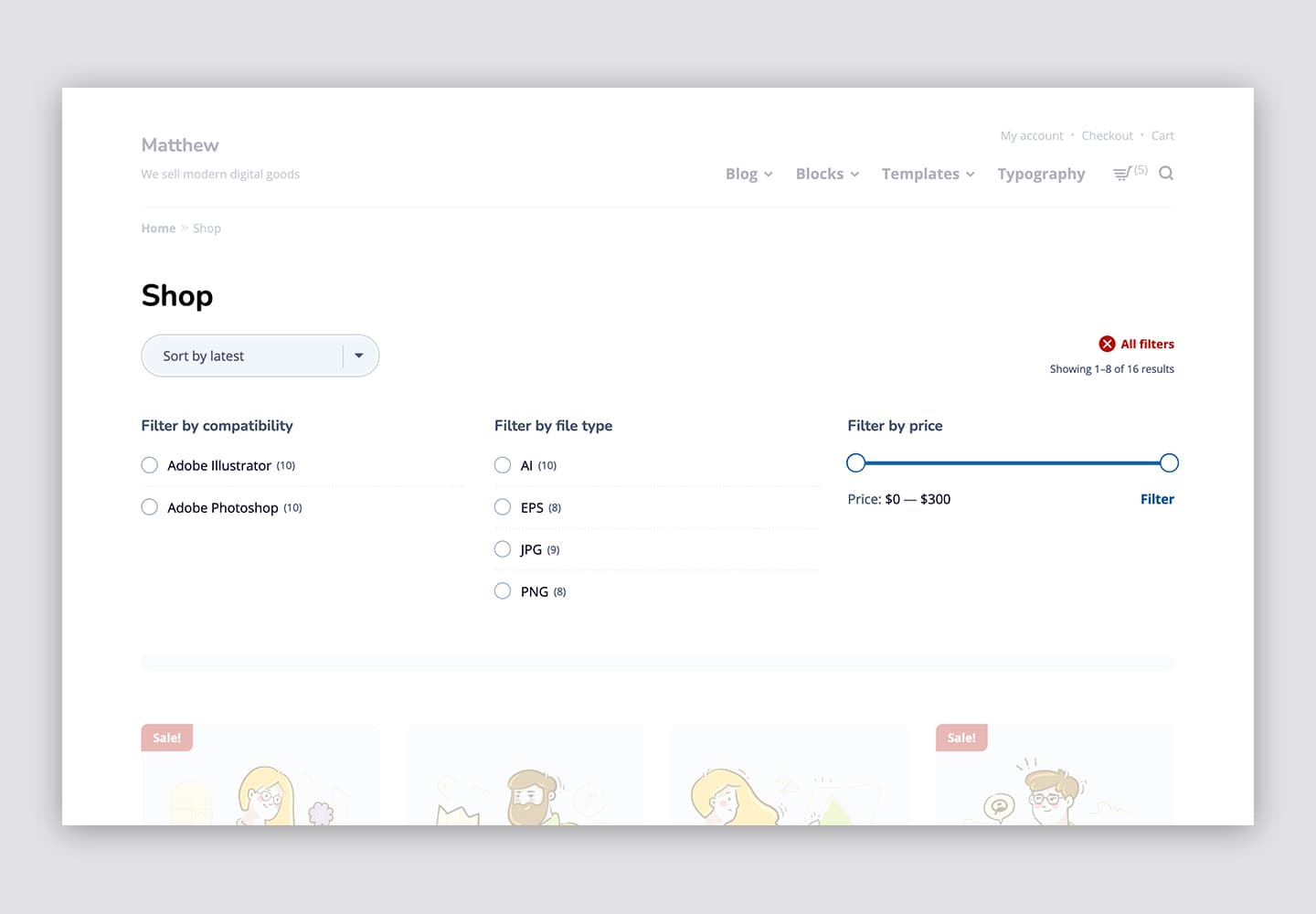Open the first product thumbnail with Sale badge
Image resolution: width=1316 pixels, height=914 pixels.
[x=260, y=775]
